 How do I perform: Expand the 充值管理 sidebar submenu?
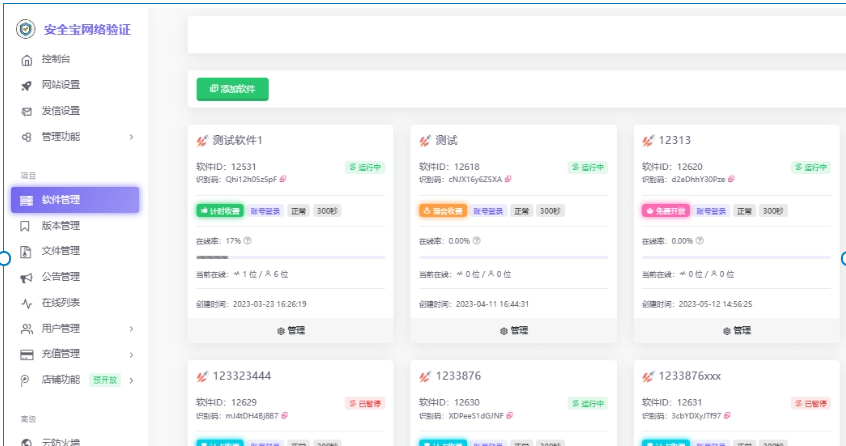(x=131, y=354)
